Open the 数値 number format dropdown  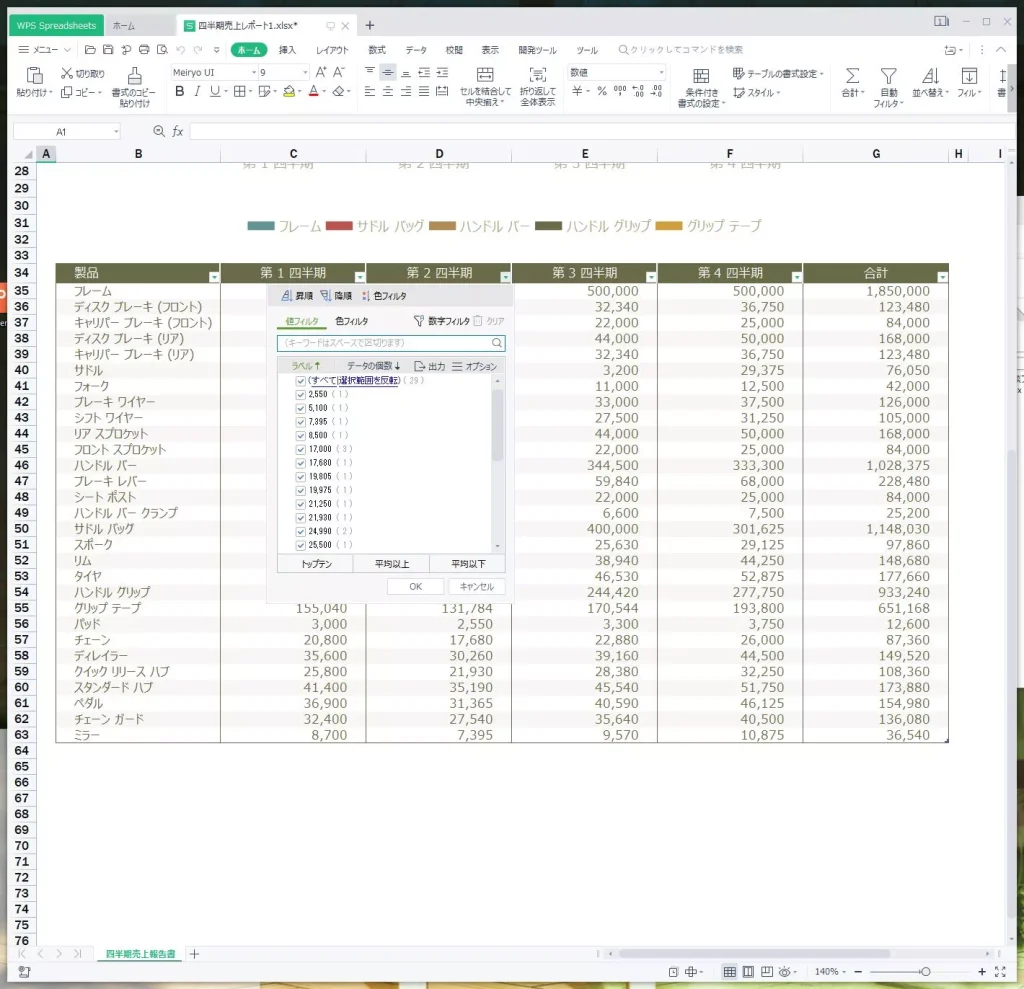(661, 73)
